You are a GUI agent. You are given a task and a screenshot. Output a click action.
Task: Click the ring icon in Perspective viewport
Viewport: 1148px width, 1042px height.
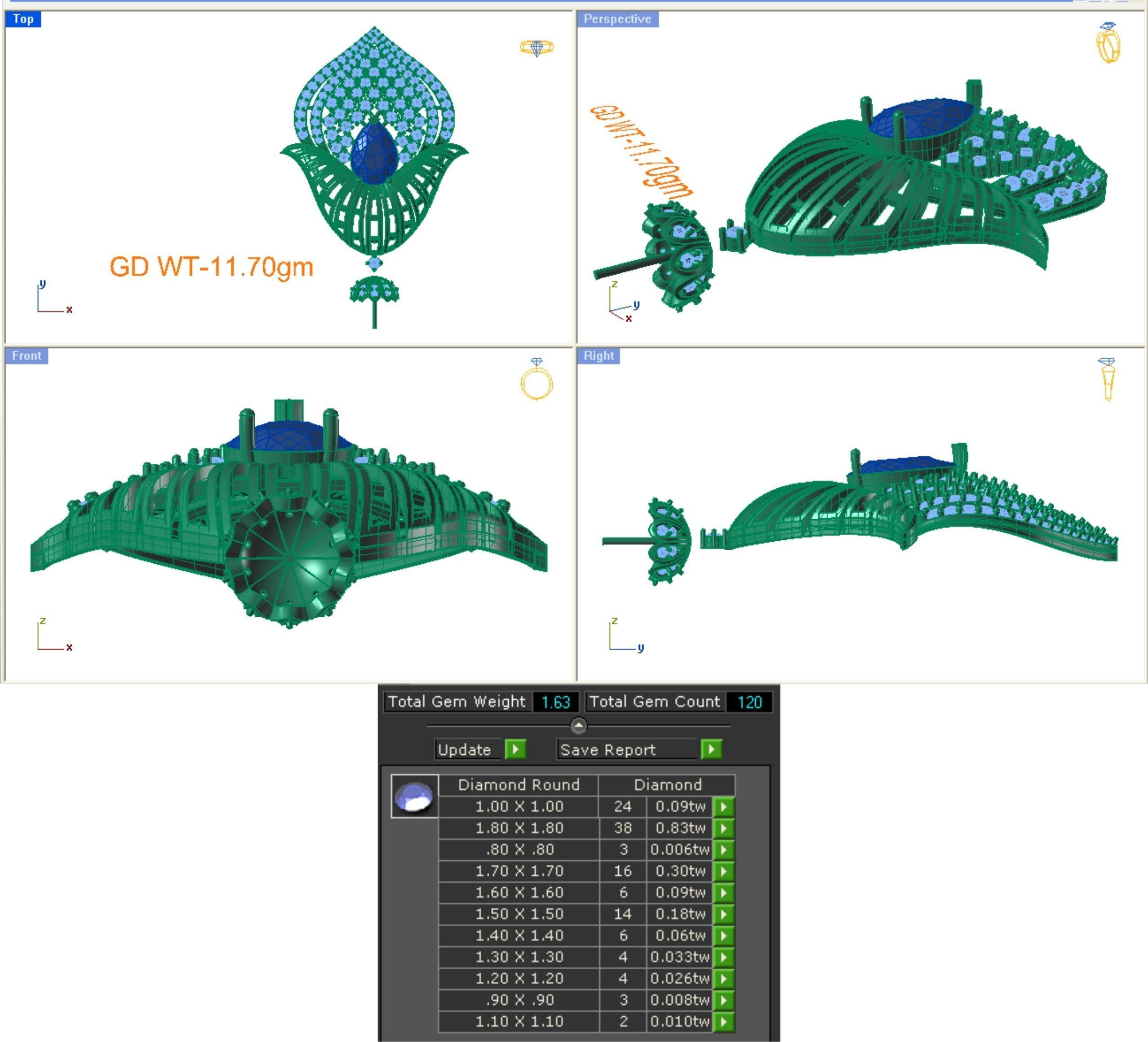pos(1108,43)
